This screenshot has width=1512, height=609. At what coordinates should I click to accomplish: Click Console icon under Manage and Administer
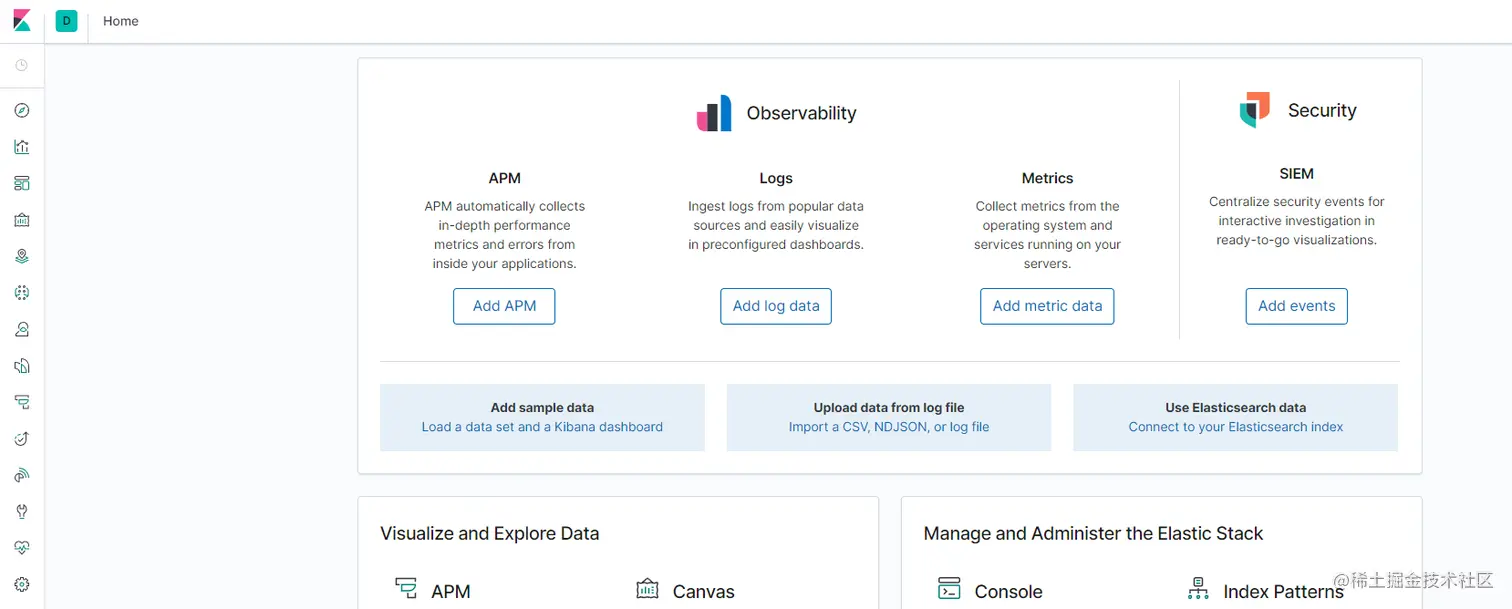pos(949,588)
